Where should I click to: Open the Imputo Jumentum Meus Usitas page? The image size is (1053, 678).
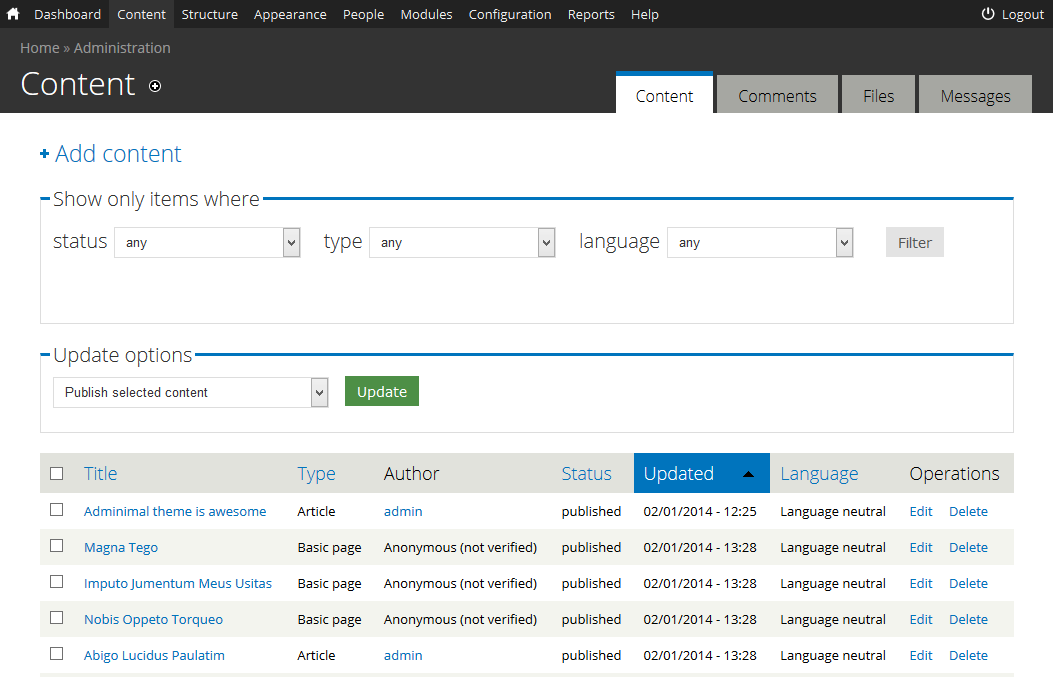tap(178, 583)
